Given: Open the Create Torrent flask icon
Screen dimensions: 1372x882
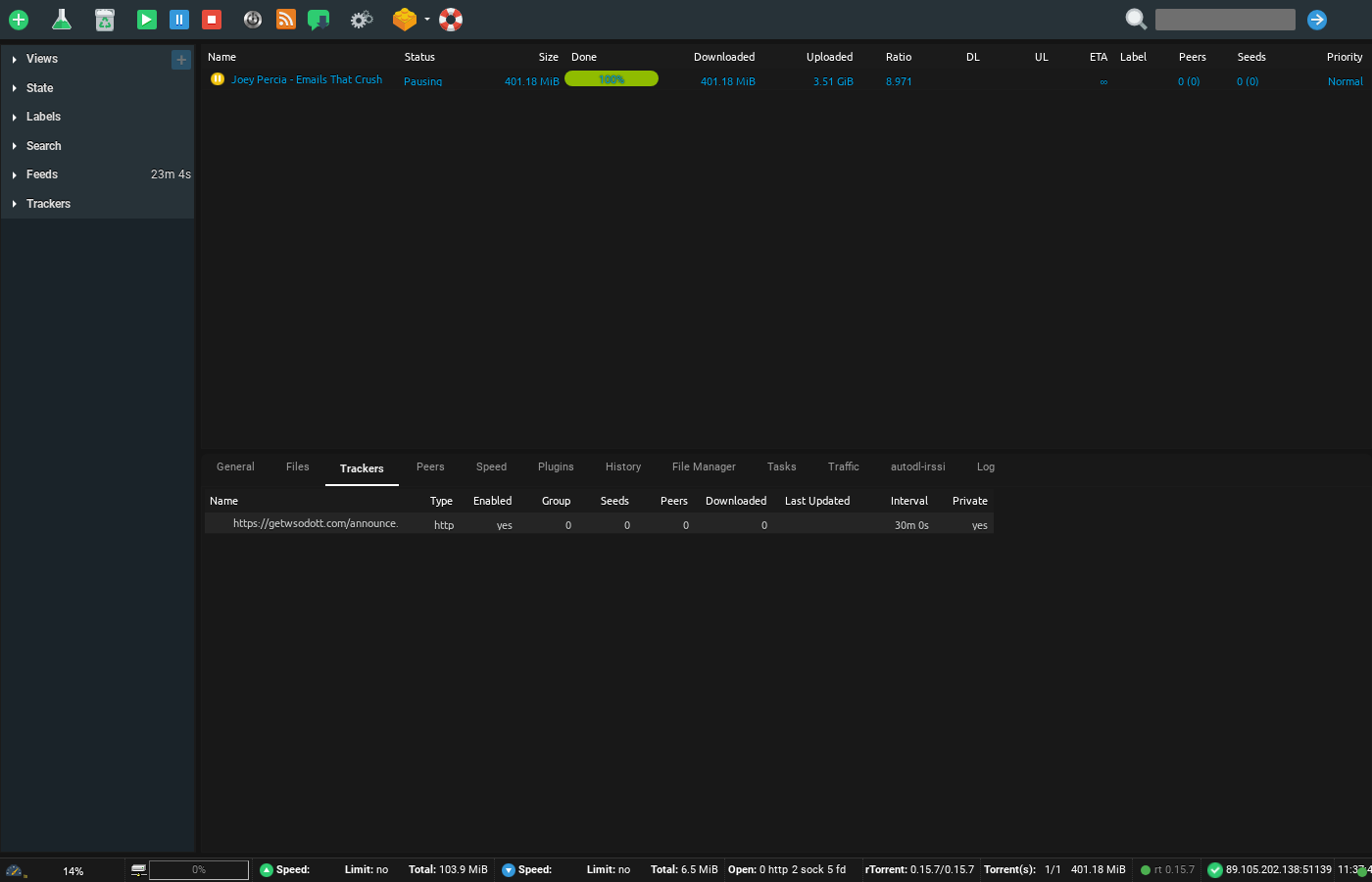Looking at the screenshot, I should tap(62, 20).
